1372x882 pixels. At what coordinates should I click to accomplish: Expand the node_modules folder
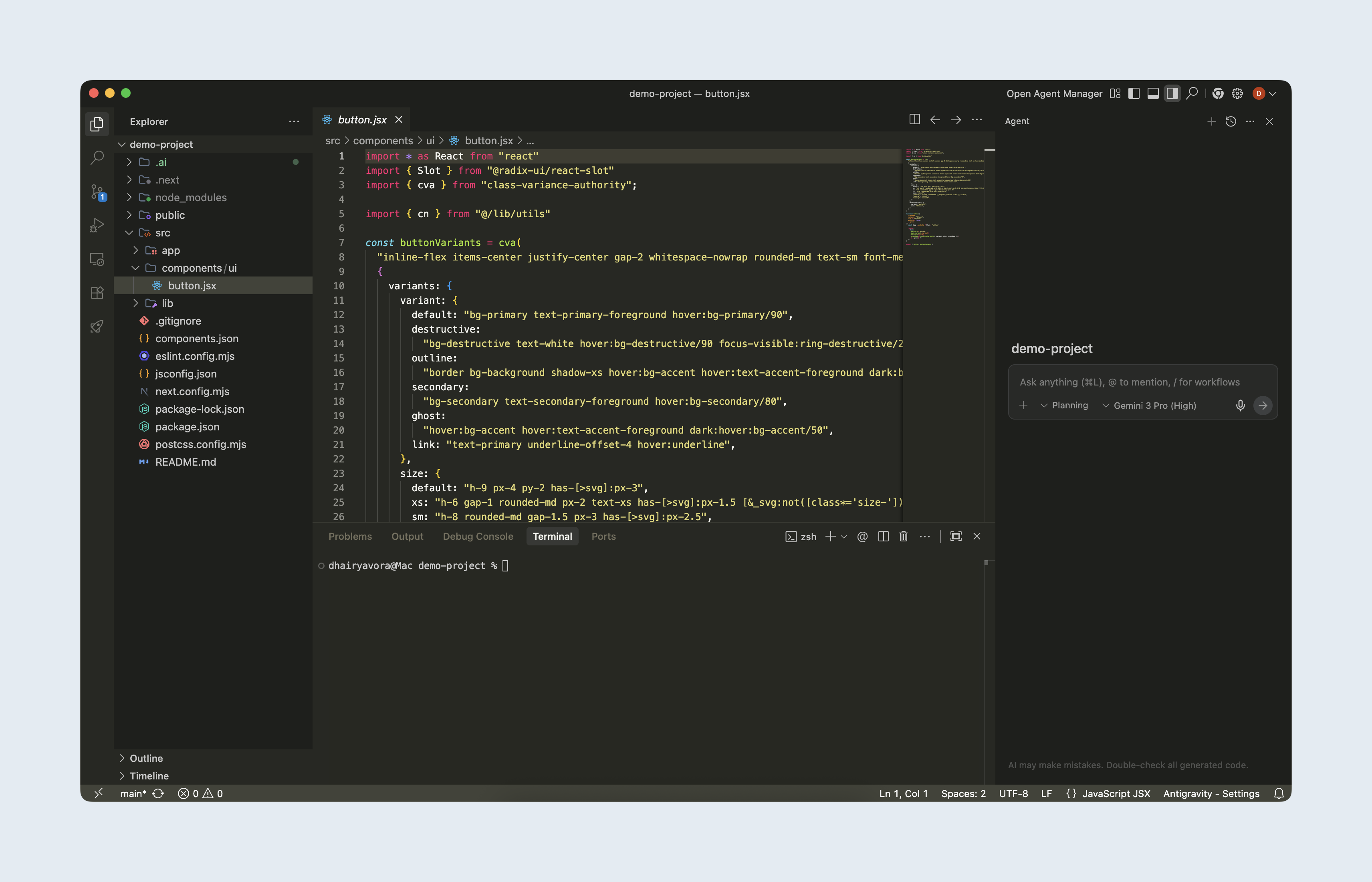pos(191,198)
